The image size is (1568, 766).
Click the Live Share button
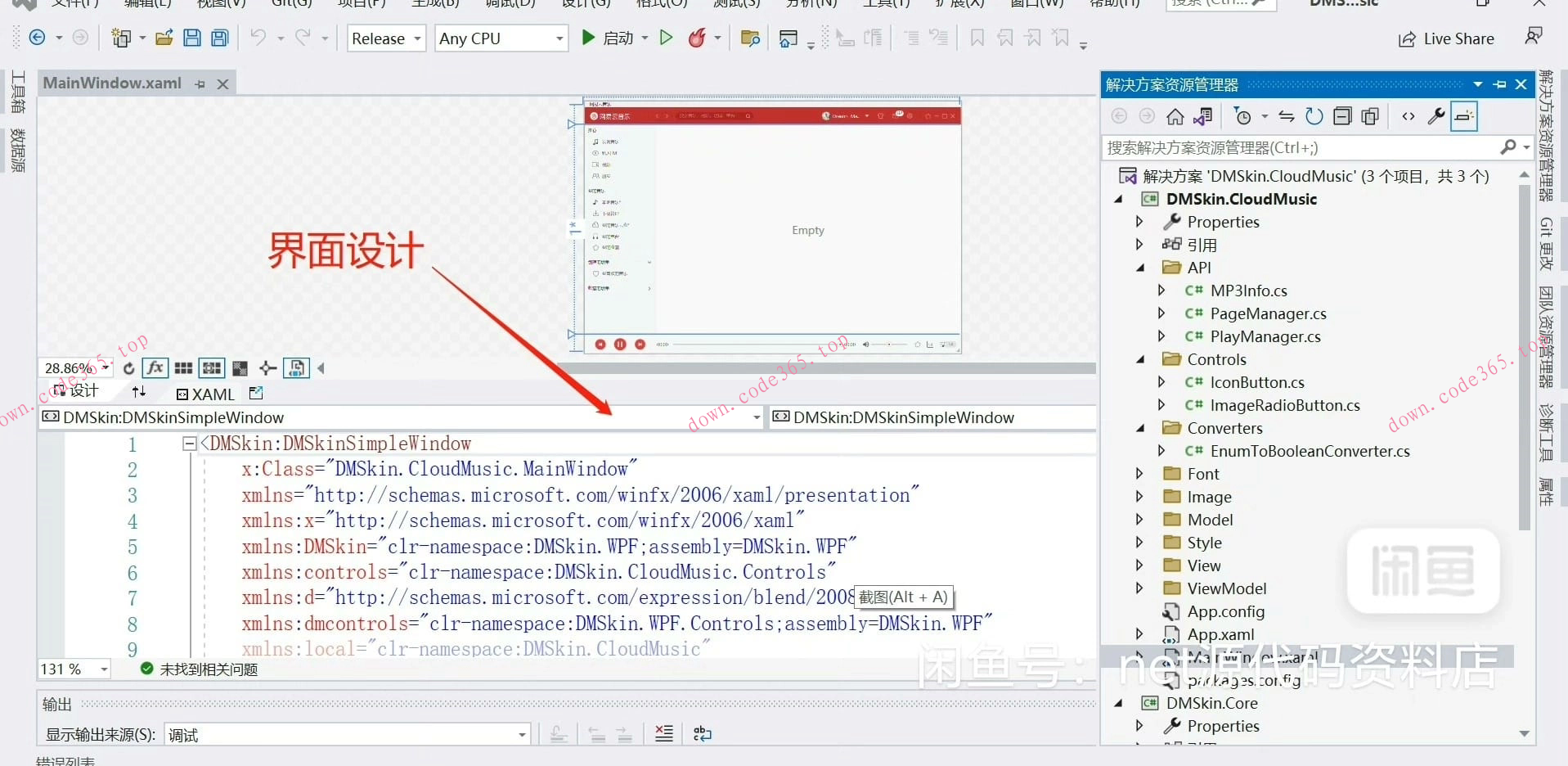pos(1446,38)
